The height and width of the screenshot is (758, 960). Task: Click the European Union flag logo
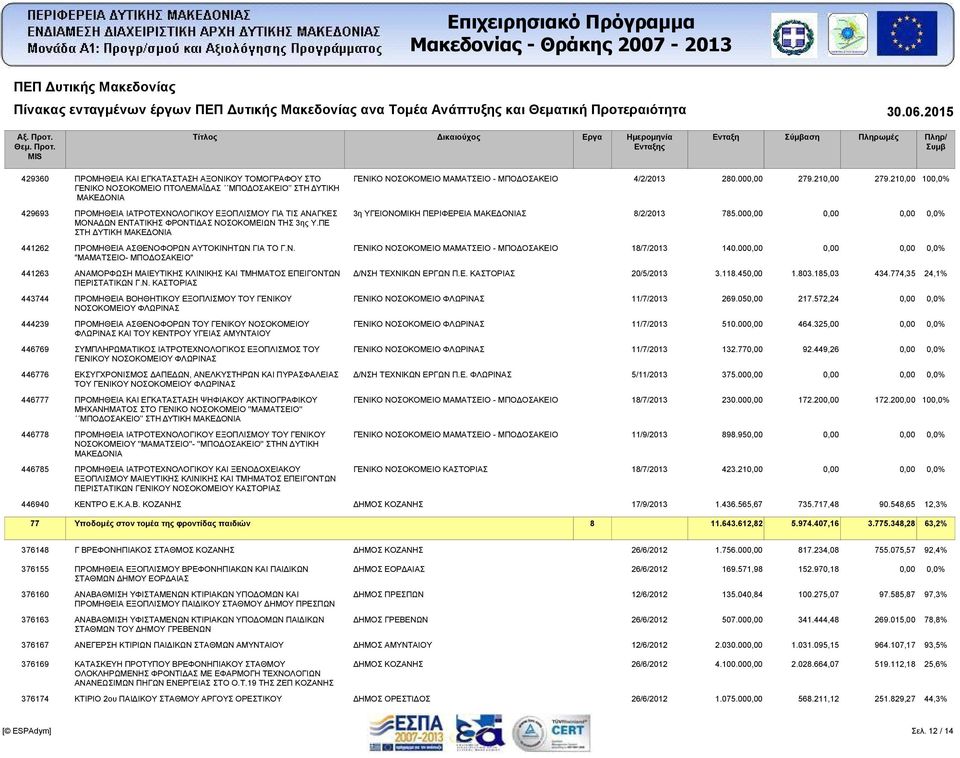coord(907,34)
